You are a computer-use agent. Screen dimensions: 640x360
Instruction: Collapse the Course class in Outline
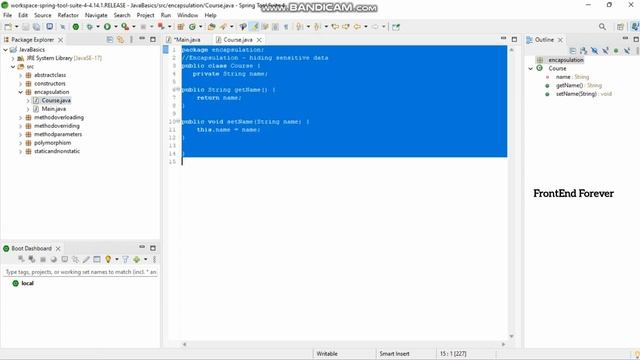[531, 69]
